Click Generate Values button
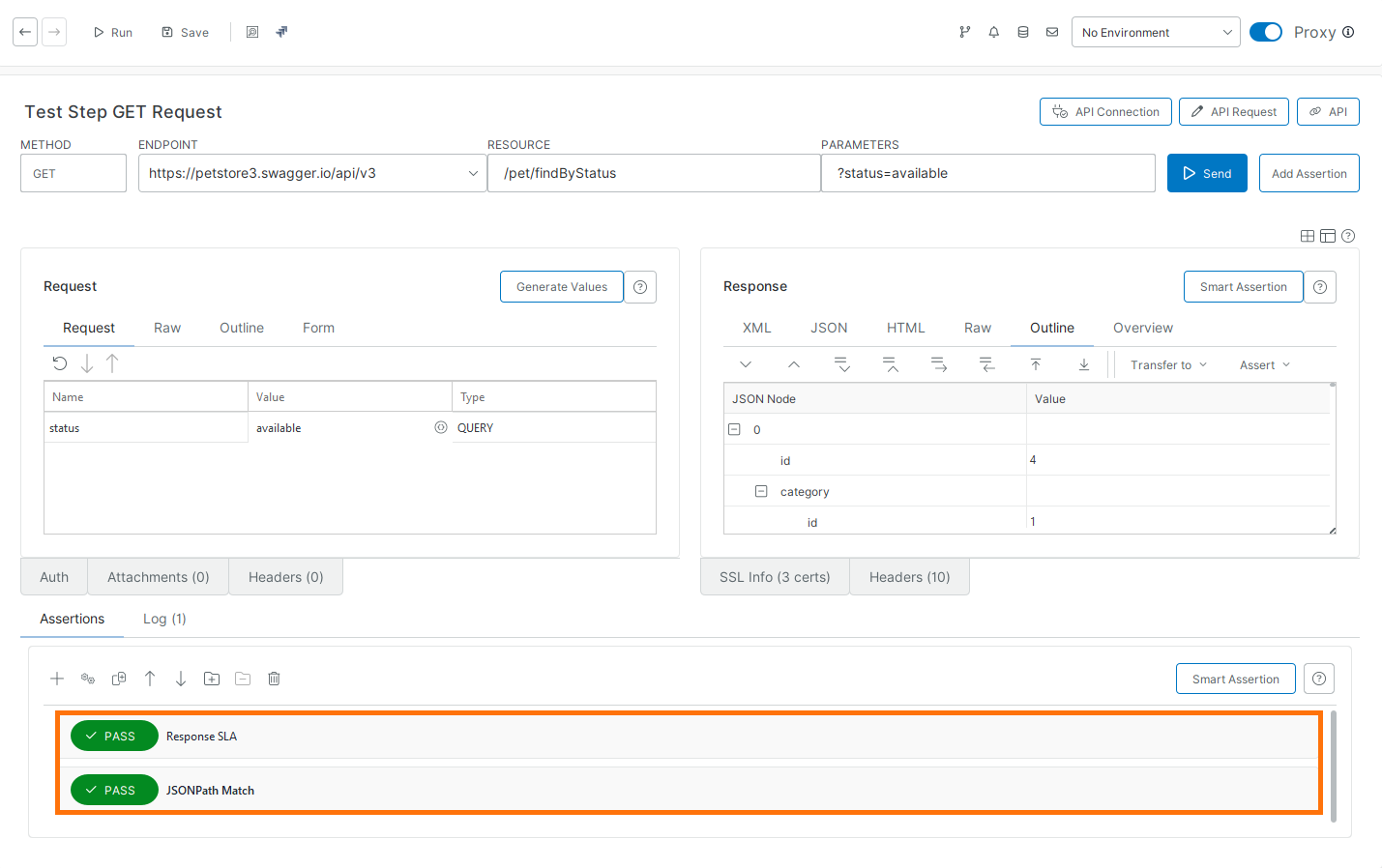The width and height of the screenshot is (1382, 868). pyautogui.click(x=562, y=287)
